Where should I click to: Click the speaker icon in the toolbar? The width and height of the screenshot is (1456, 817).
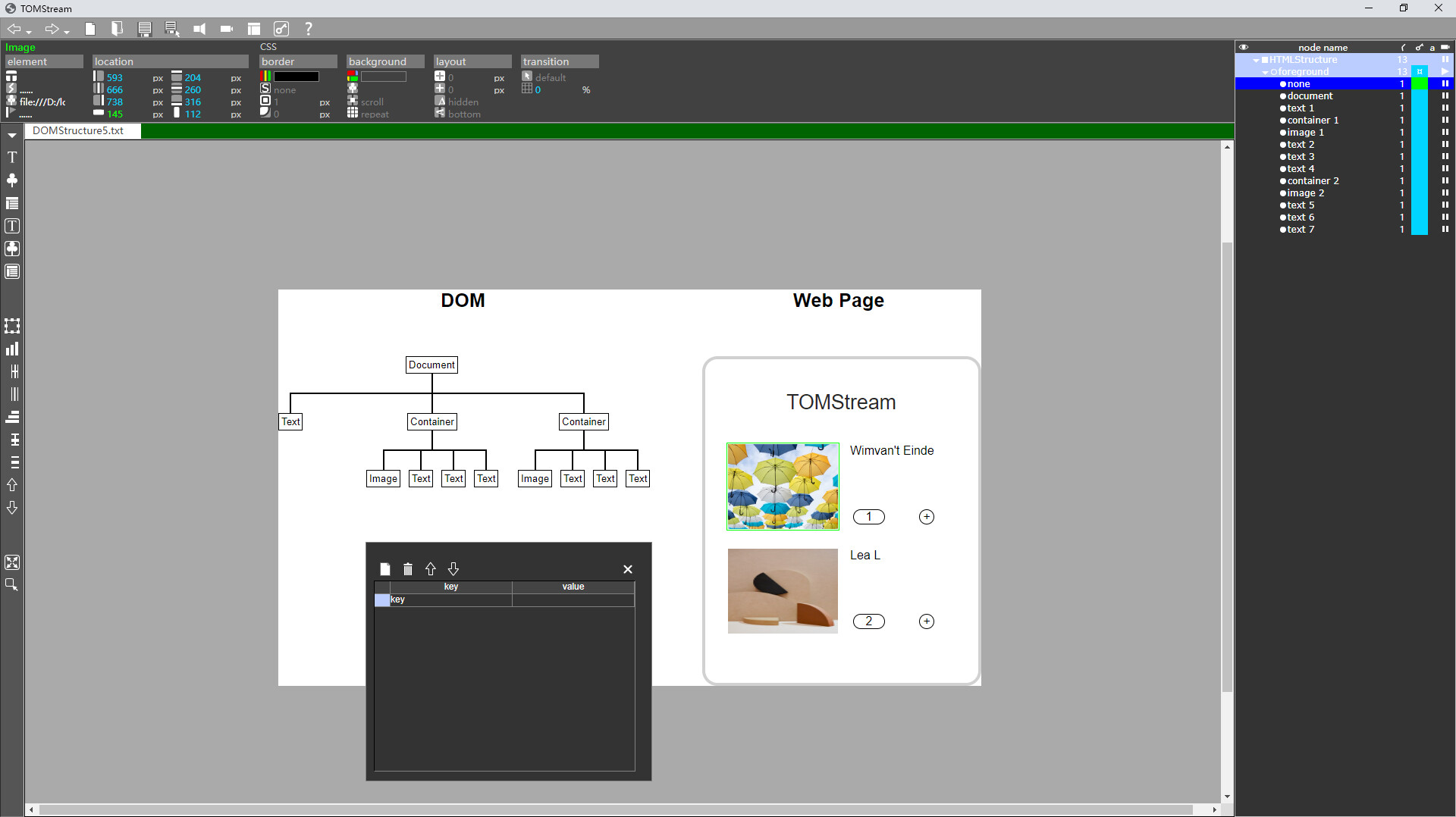pos(199,29)
